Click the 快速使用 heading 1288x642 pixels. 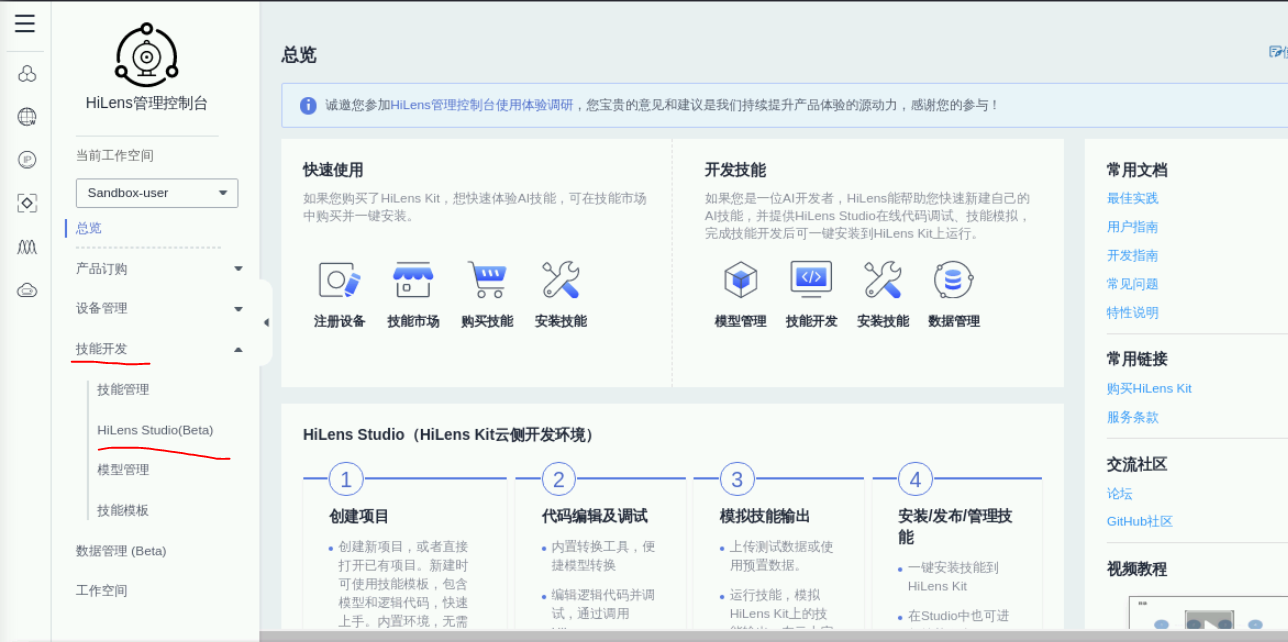pos(333,170)
